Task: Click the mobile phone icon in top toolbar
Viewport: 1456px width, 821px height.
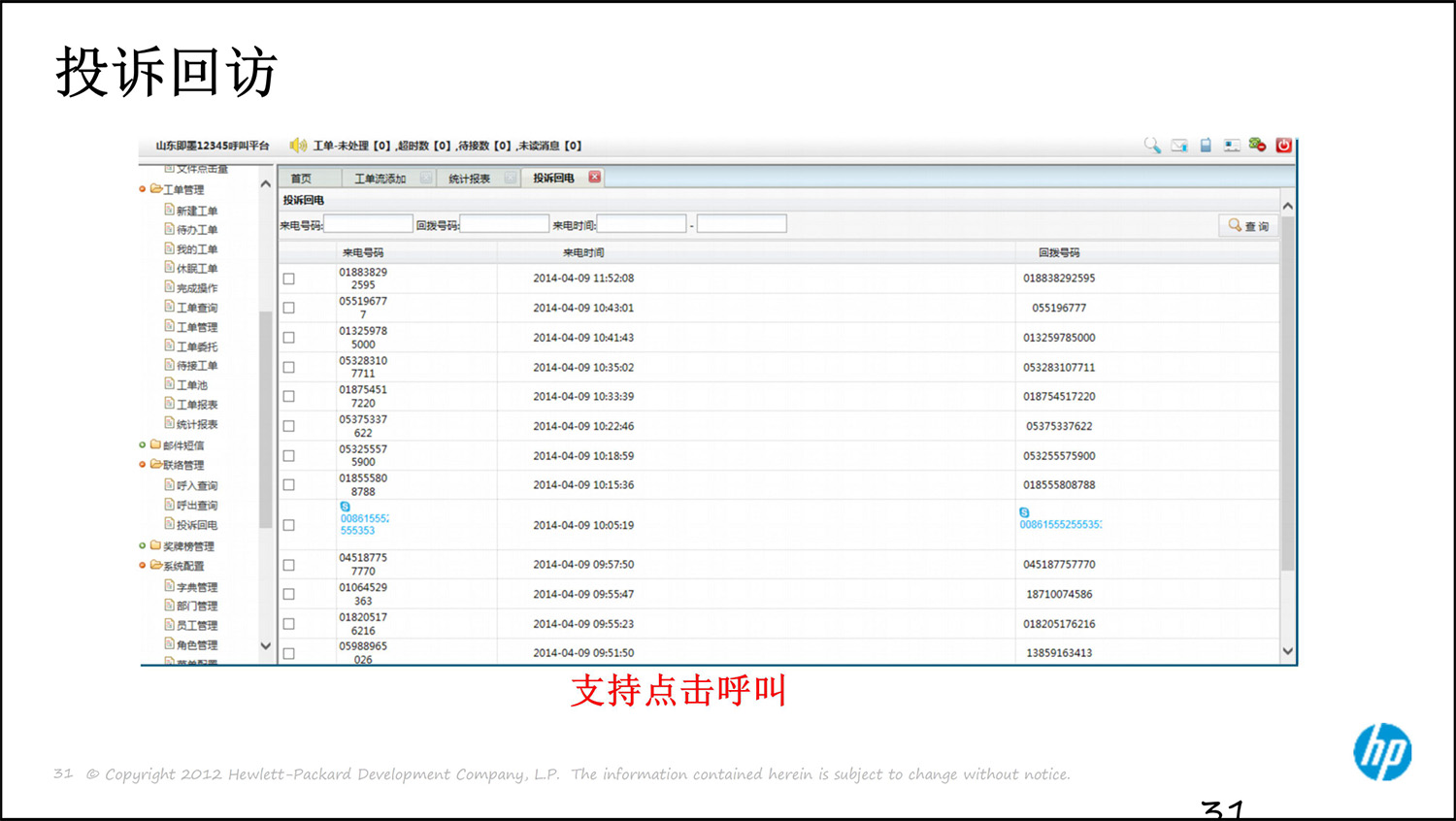Action: click(x=1205, y=144)
